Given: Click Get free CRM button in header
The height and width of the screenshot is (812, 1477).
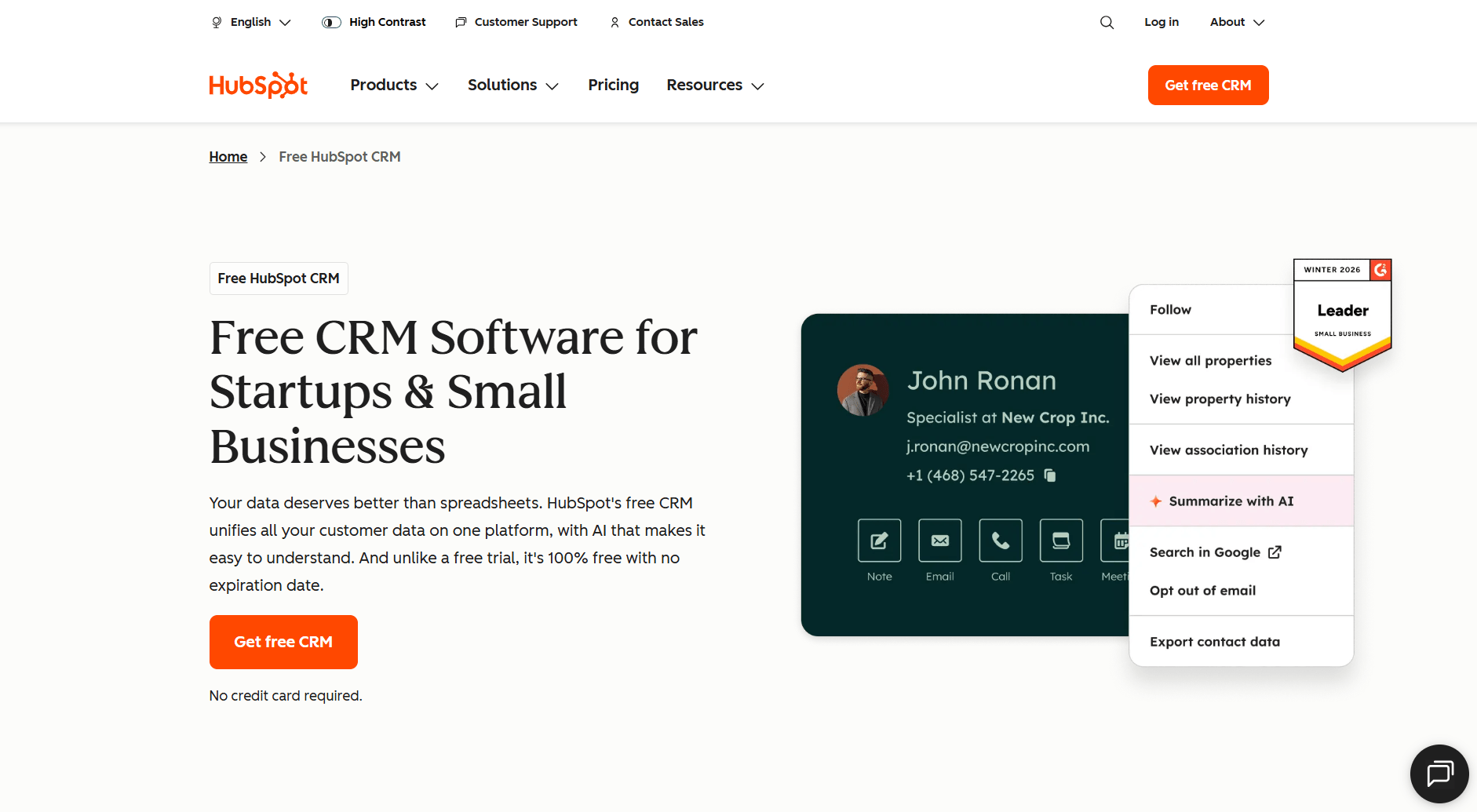Looking at the screenshot, I should point(1208,85).
